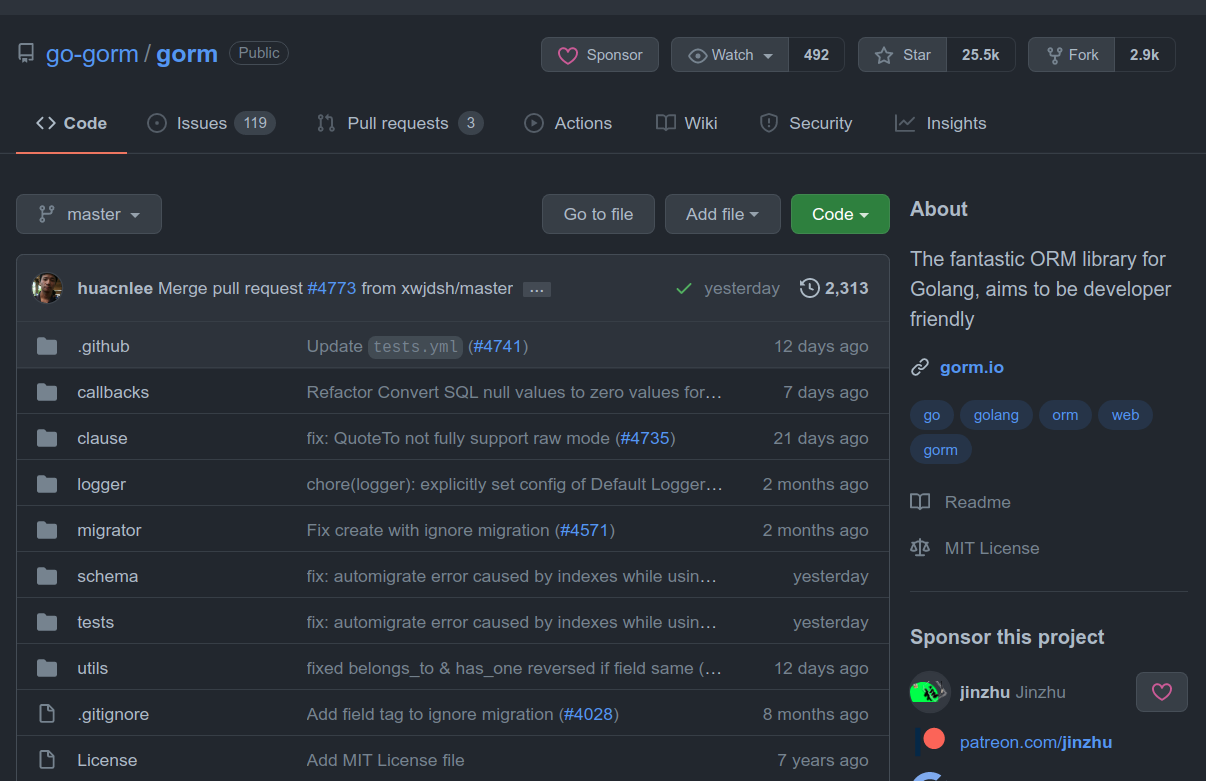Switch to the Insights tab
1206x781 pixels.
pyautogui.click(x=941, y=123)
